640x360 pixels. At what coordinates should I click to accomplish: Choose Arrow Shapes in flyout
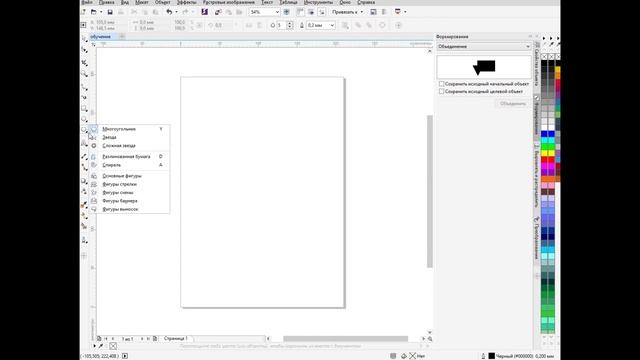click(x=129, y=184)
